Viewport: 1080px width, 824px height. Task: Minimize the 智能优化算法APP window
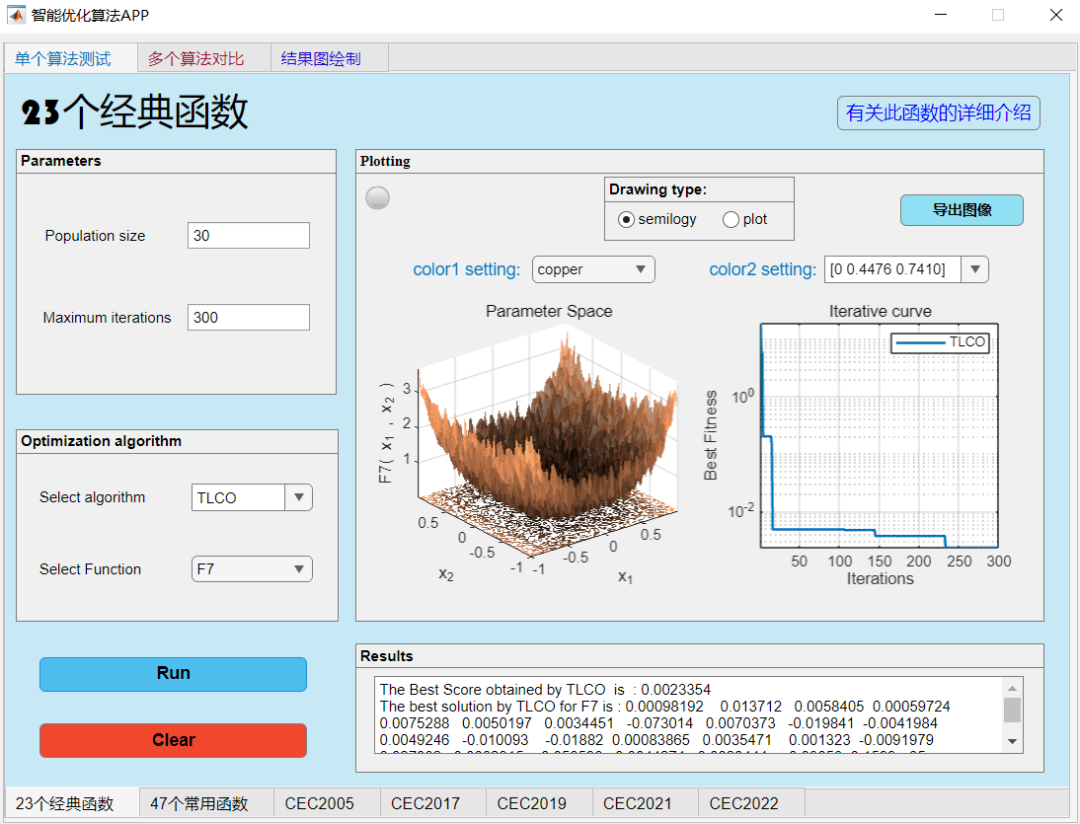point(941,14)
